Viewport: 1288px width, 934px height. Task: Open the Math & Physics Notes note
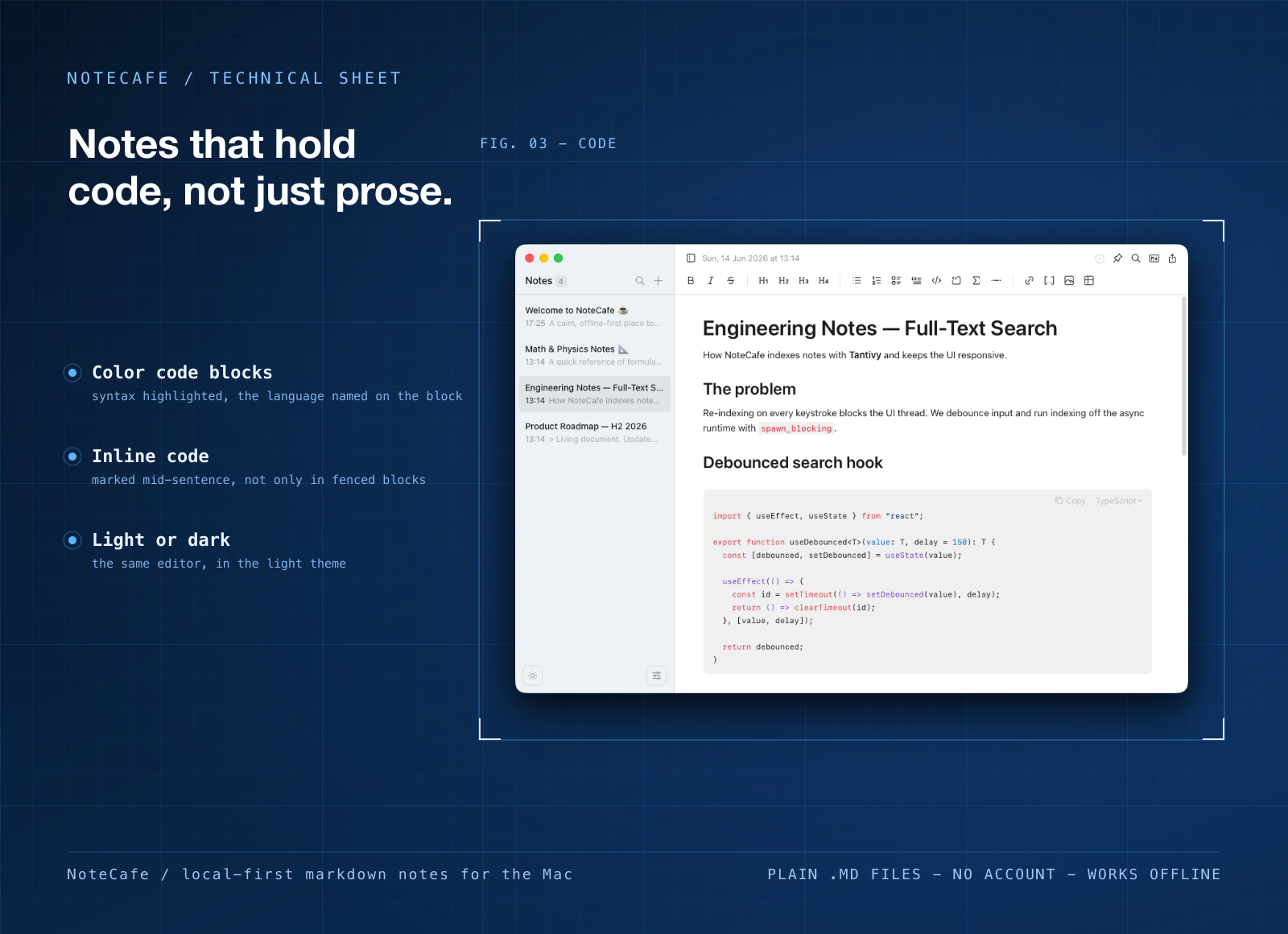coord(595,355)
